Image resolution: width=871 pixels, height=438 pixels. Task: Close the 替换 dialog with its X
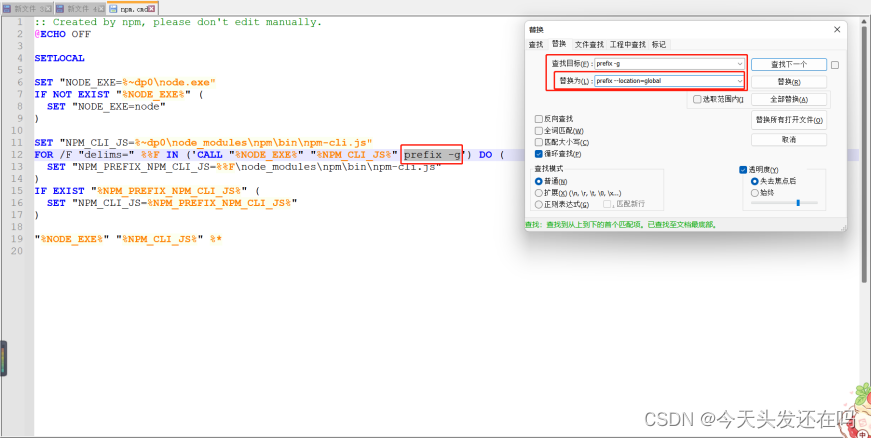[x=837, y=29]
